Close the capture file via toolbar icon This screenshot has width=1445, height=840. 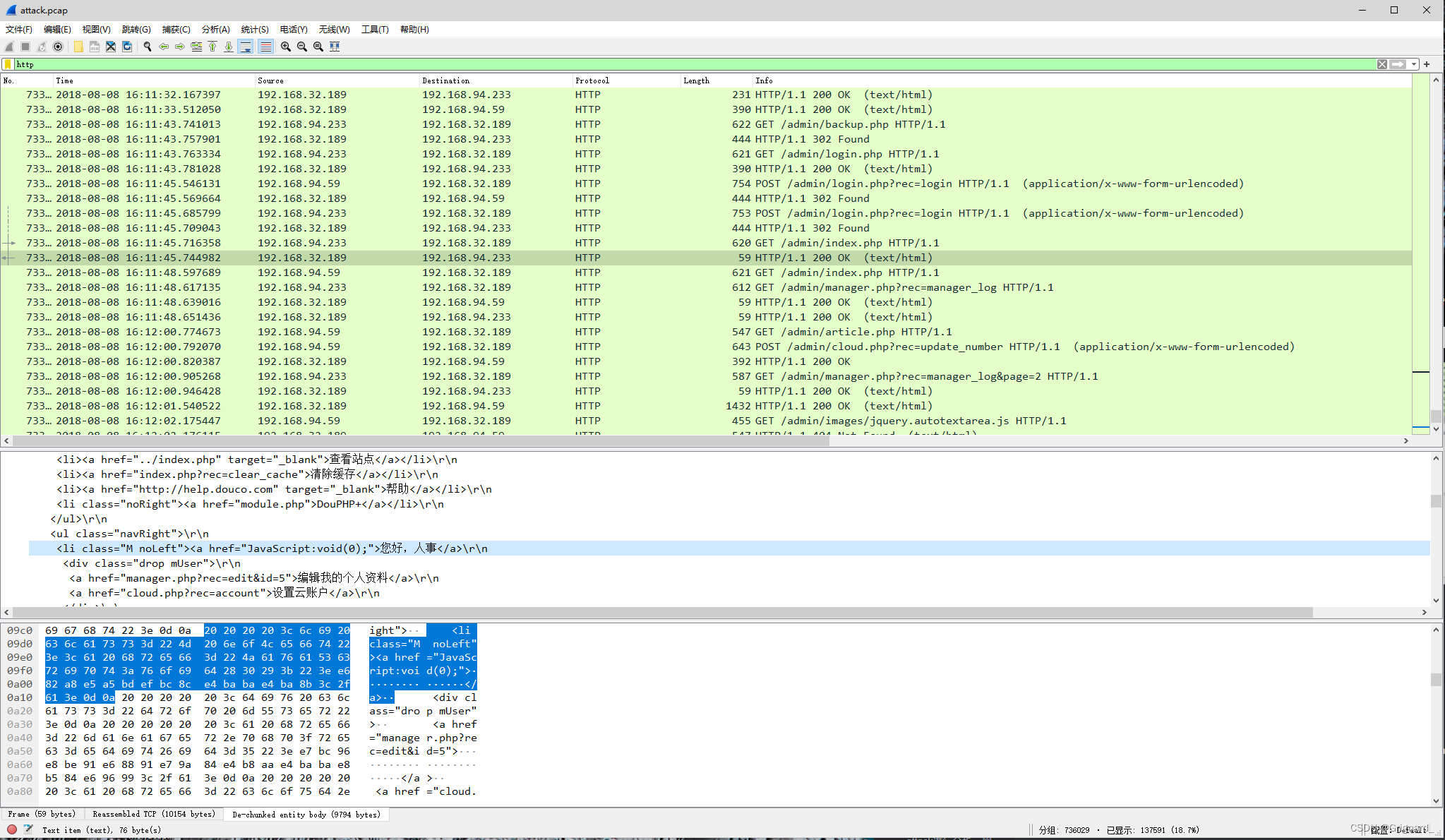tap(111, 47)
